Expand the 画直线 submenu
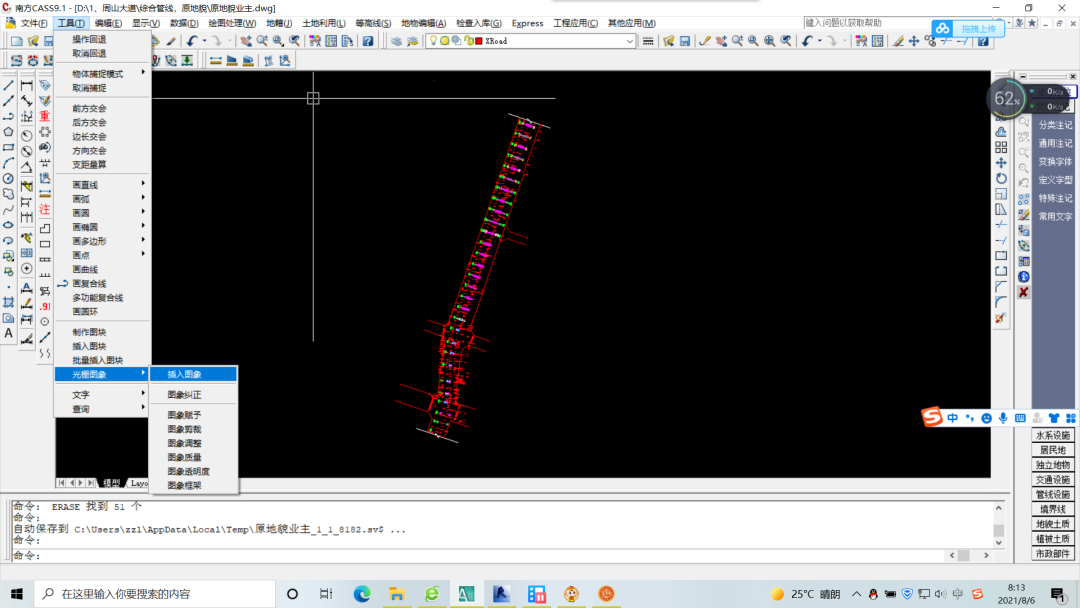 pos(103,185)
